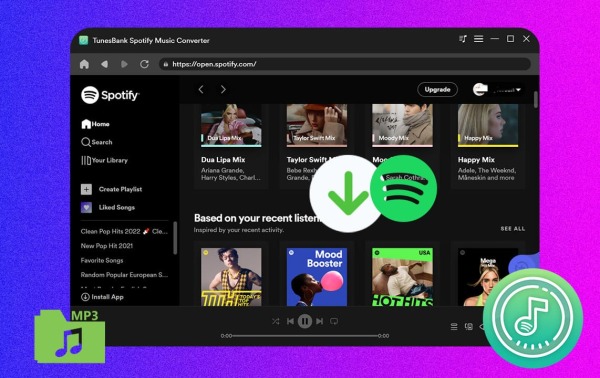Reload the page with refresh icon
The width and height of the screenshot is (600, 378).
pyautogui.click(x=144, y=64)
